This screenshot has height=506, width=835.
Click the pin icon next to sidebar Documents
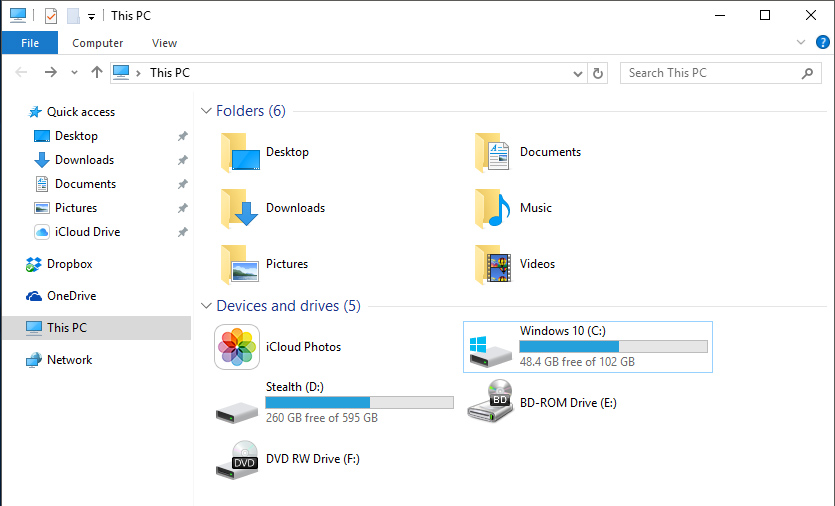(x=183, y=184)
